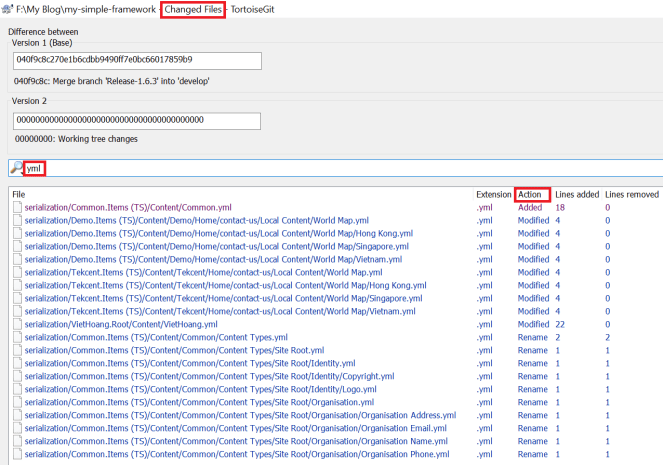Click the Version 1 (Base) commit hash field
This screenshot has height=465, width=663.
137,61
